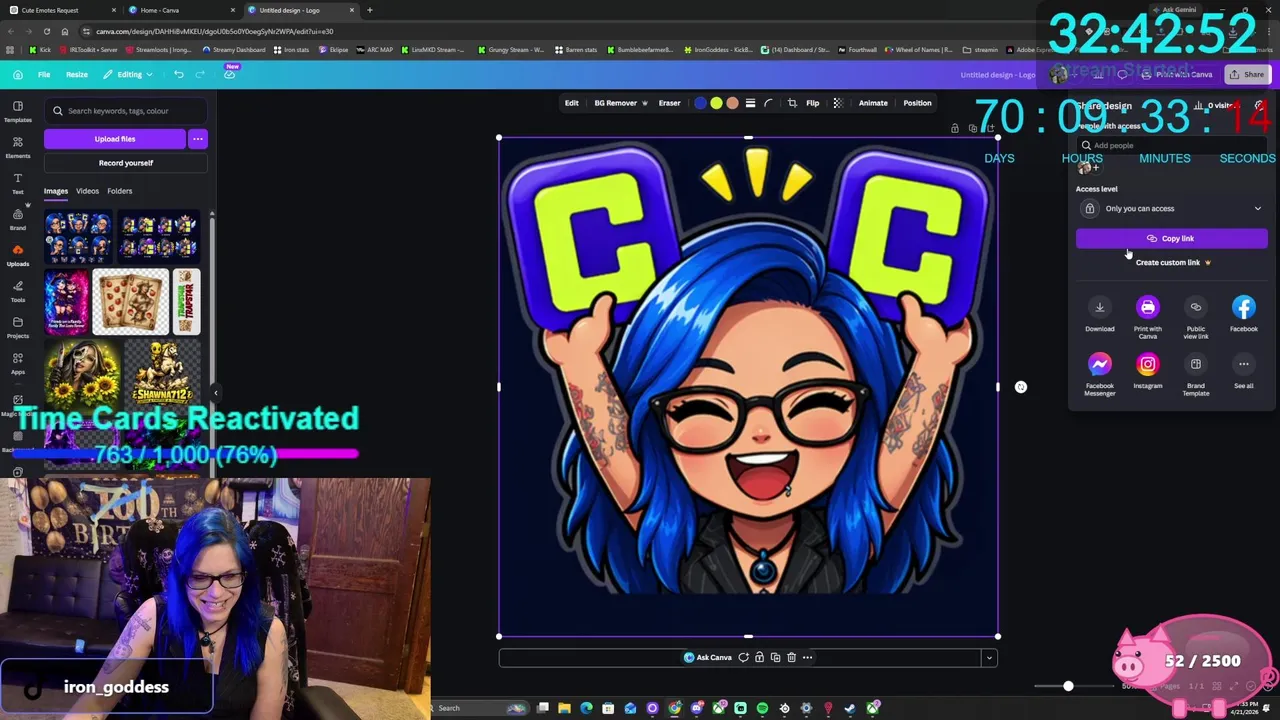
Task: Open the Apps sidebar panel
Action: [x=17, y=363]
